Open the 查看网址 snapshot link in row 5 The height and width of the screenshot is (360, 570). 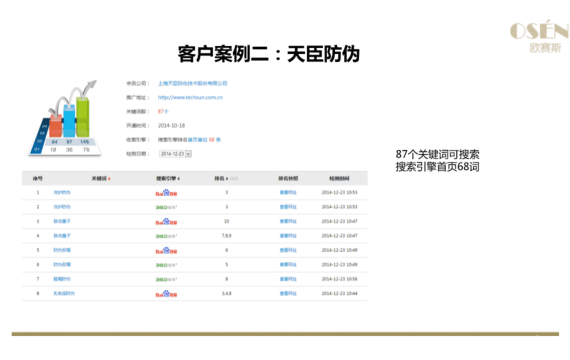point(288,250)
